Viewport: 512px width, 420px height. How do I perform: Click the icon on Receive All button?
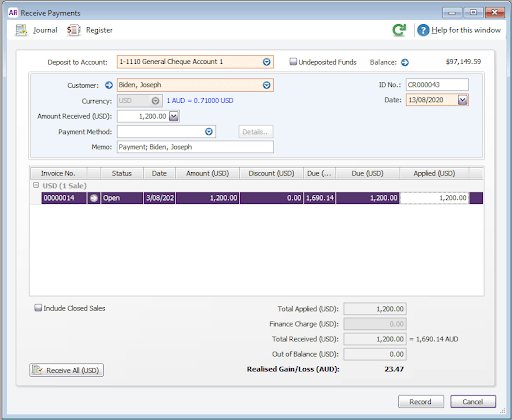pyautogui.click(x=38, y=370)
